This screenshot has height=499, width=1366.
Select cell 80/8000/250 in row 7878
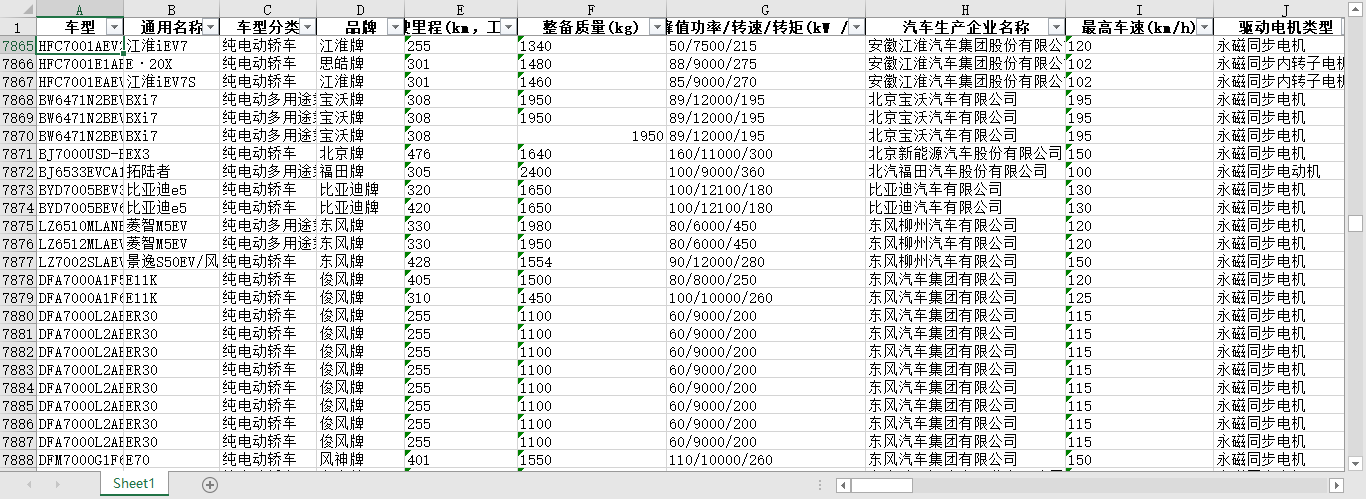(x=766, y=279)
